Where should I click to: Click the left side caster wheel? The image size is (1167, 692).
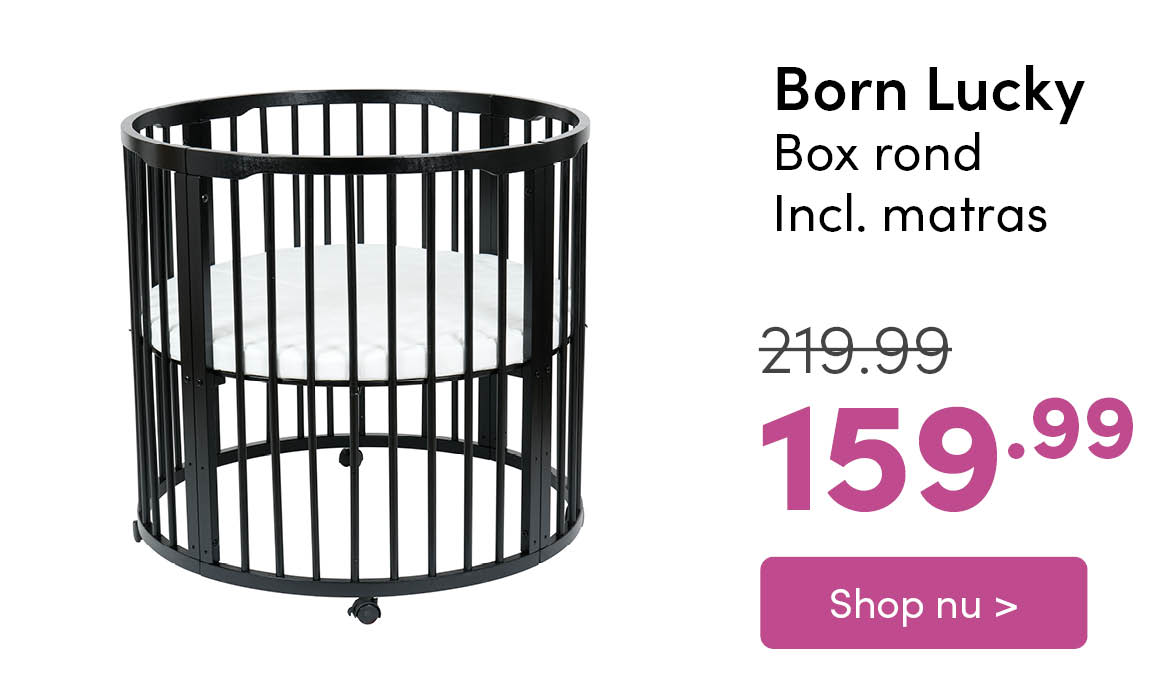(x=137, y=532)
